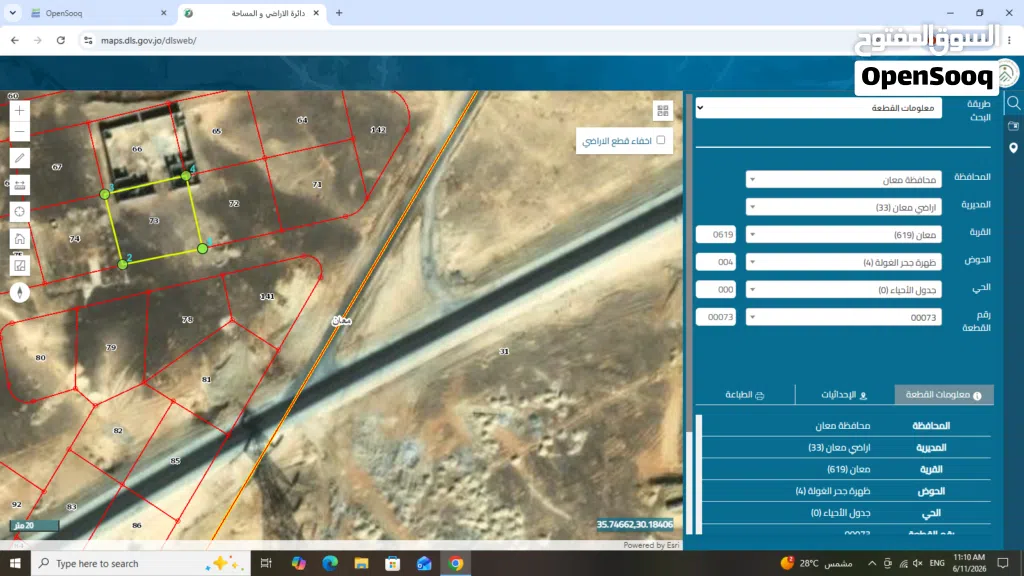Screen dimensions: 1024x576
Task: Open the search method dropdown
Action: tap(818, 108)
